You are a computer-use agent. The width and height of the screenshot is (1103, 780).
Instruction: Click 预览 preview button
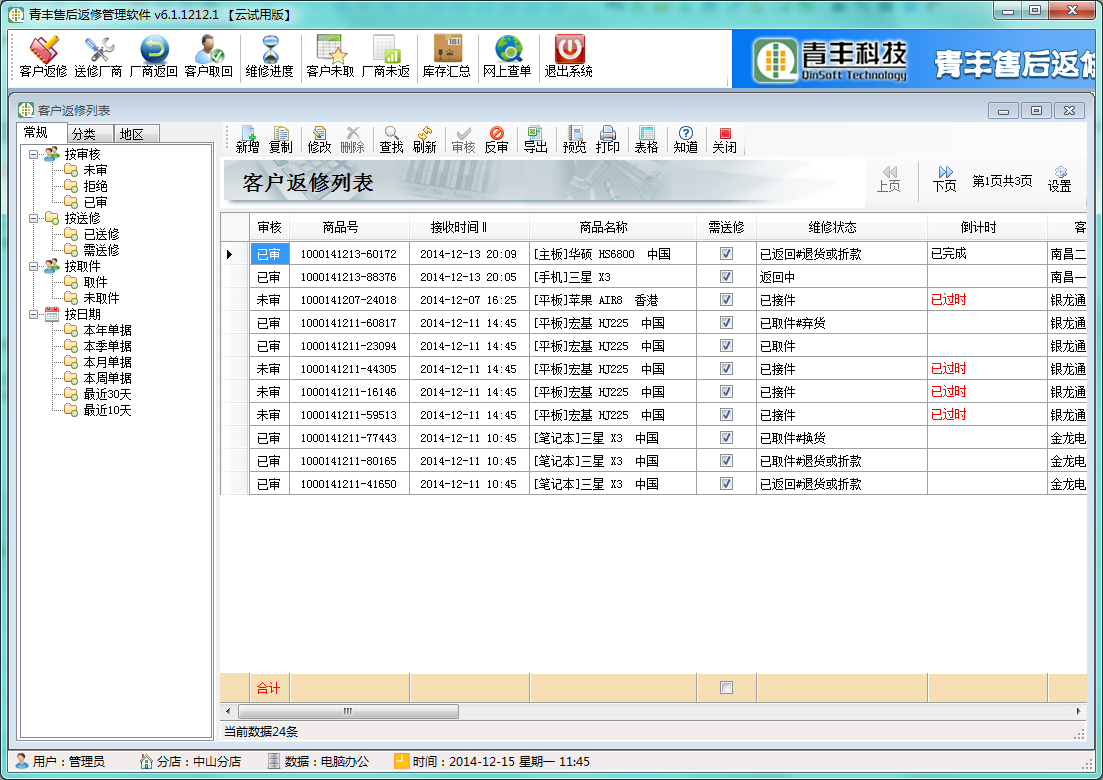tap(574, 139)
